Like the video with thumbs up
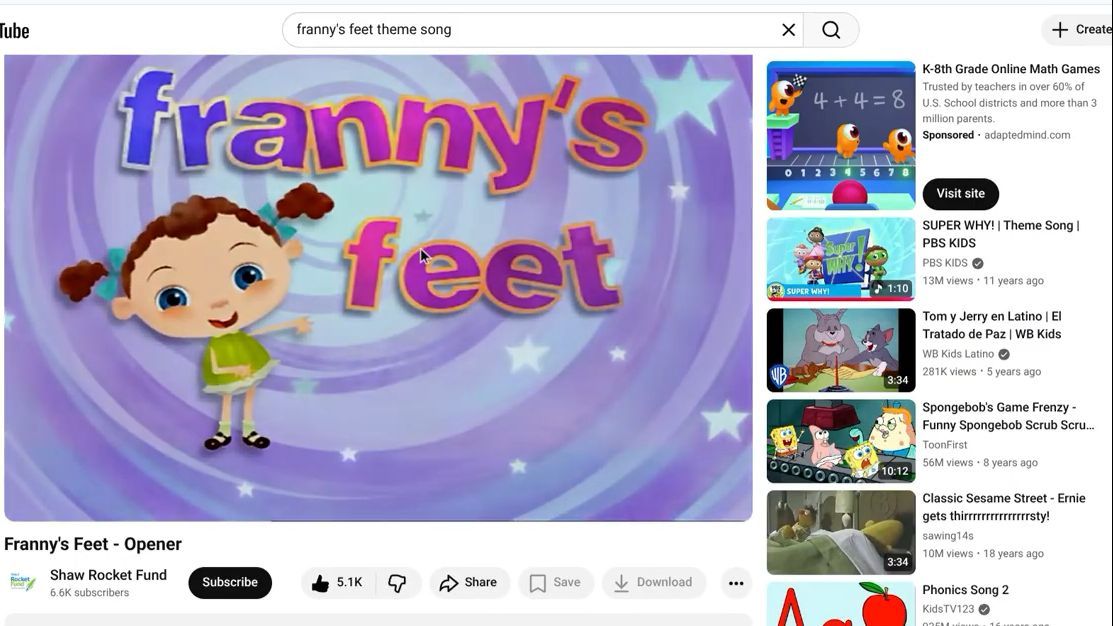 point(336,583)
